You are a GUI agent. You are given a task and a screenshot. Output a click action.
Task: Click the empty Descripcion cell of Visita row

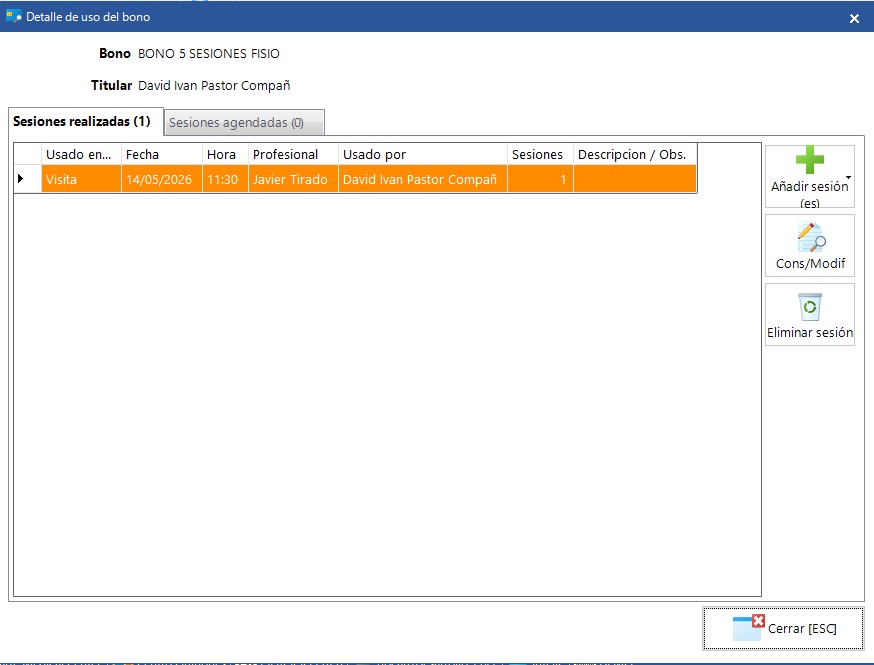coord(635,179)
